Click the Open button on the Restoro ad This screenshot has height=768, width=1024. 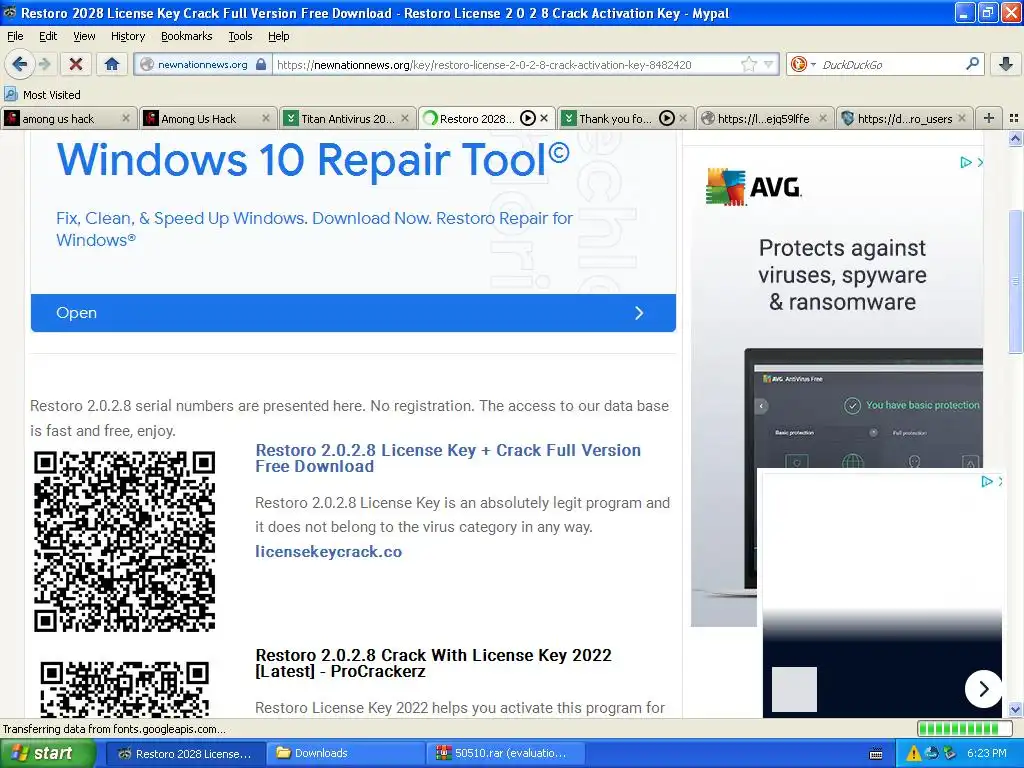[x=353, y=313]
